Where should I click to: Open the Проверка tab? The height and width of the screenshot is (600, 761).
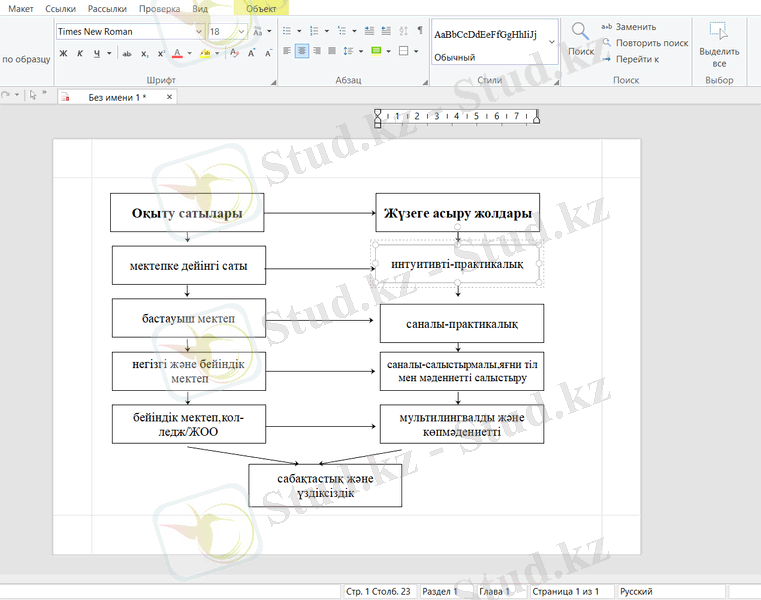pyautogui.click(x=159, y=9)
